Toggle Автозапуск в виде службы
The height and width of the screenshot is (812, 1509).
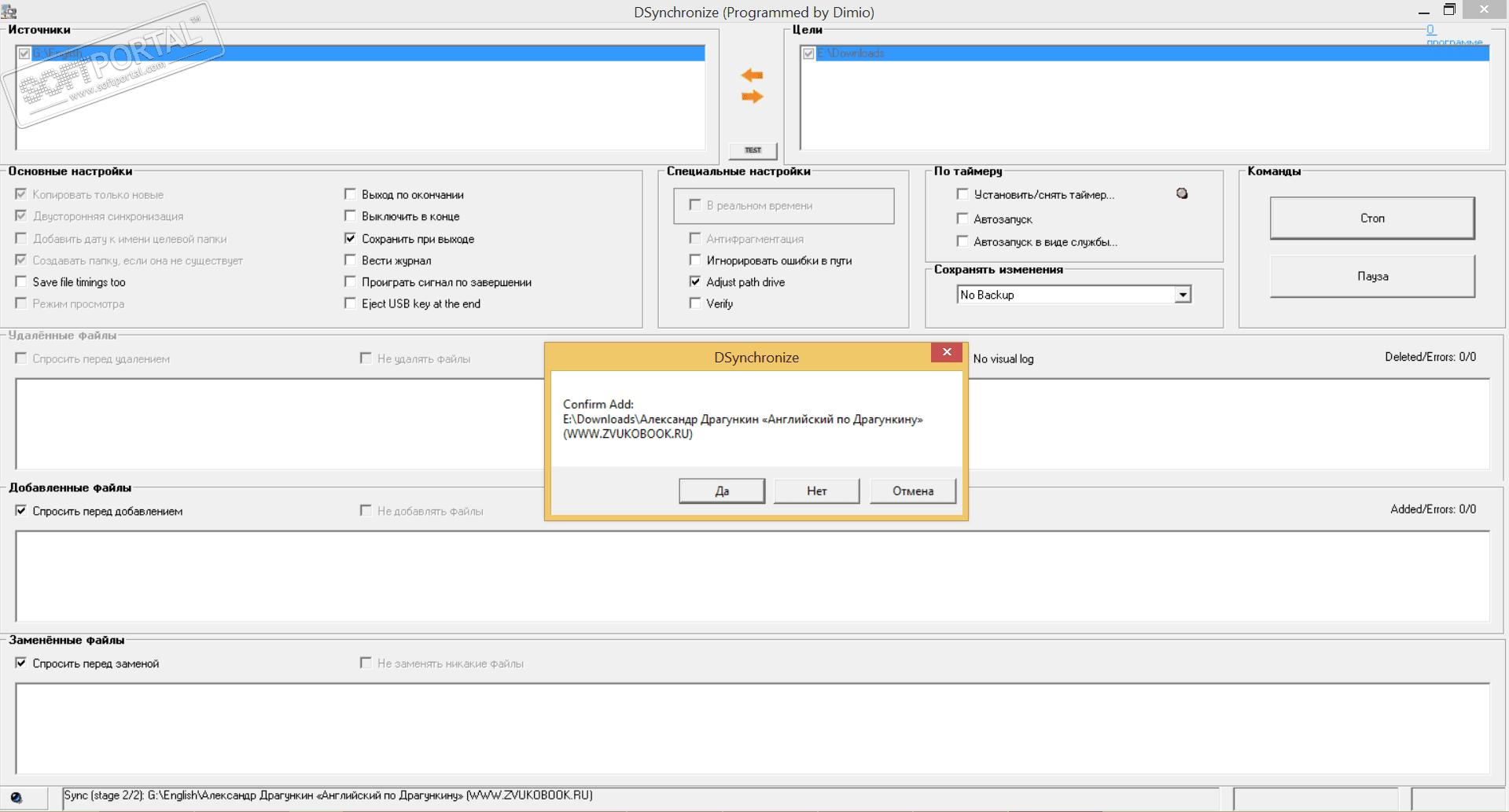(962, 241)
